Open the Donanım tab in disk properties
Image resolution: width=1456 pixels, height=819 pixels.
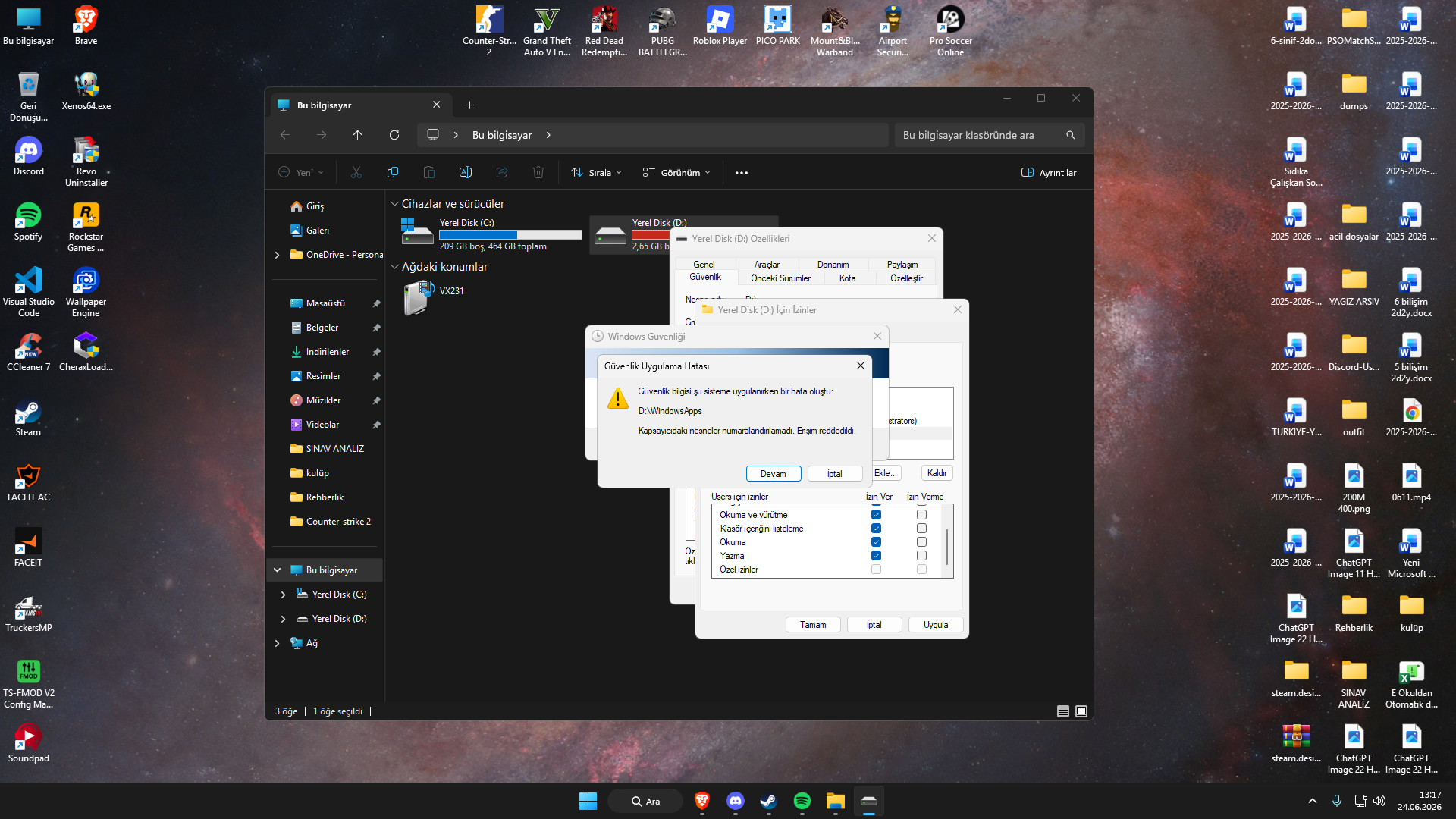click(833, 265)
